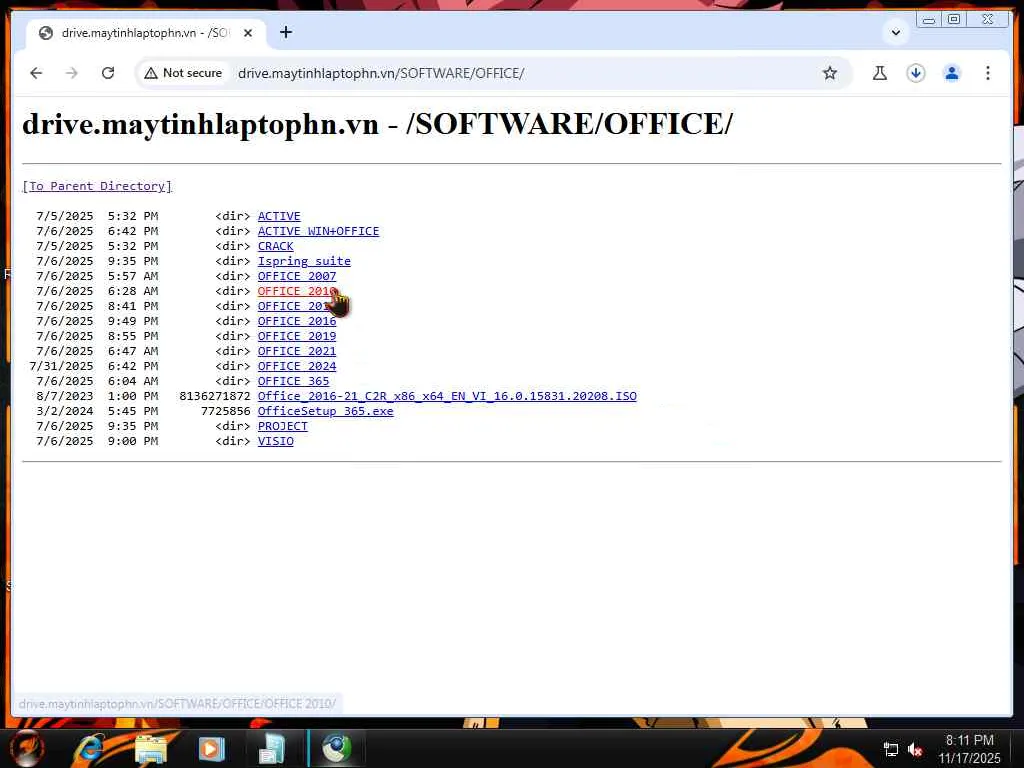Reload the current page
This screenshot has width=1024, height=768.
pyautogui.click(x=108, y=73)
